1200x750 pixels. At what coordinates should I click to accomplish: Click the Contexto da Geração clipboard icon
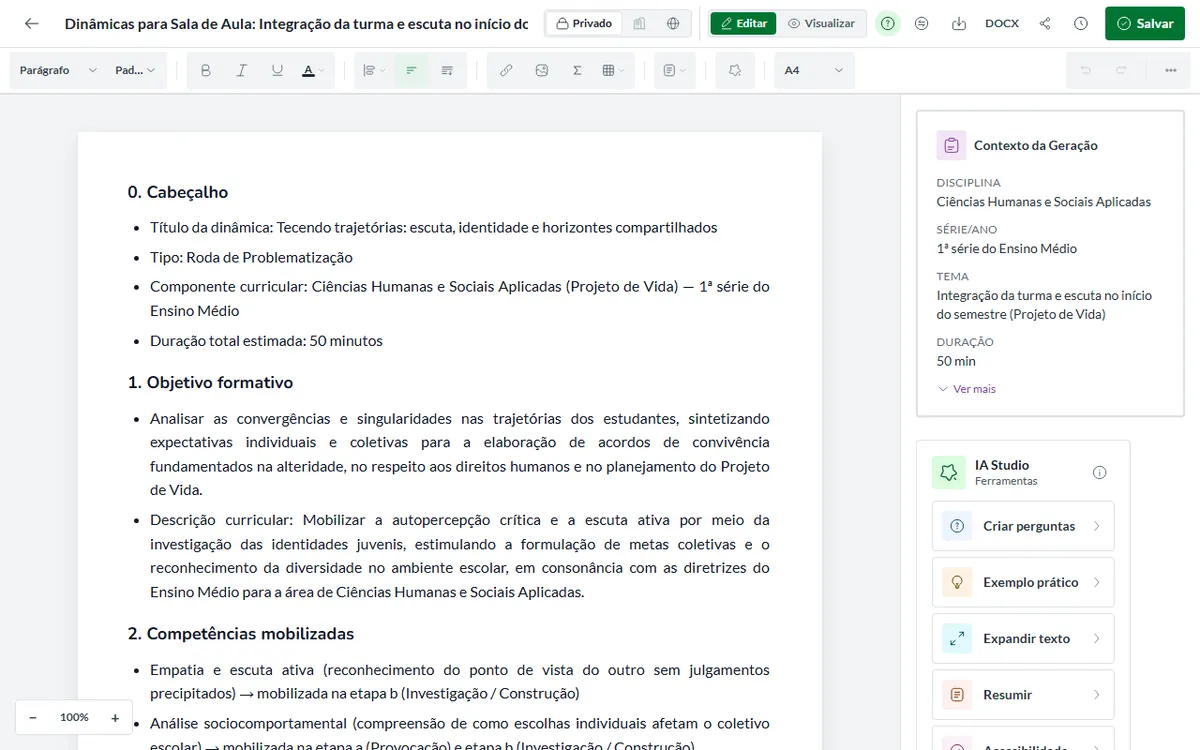pyautogui.click(x=951, y=145)
